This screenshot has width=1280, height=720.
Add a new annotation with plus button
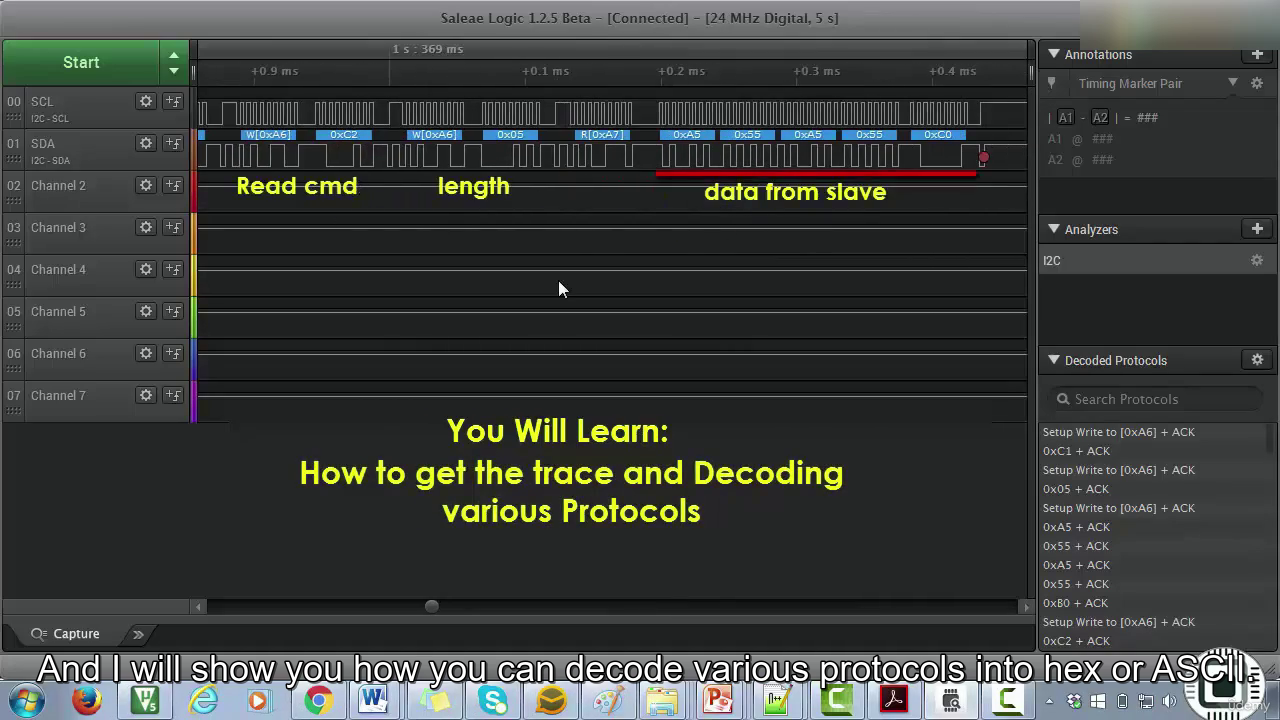click(x=1257, y=54)
